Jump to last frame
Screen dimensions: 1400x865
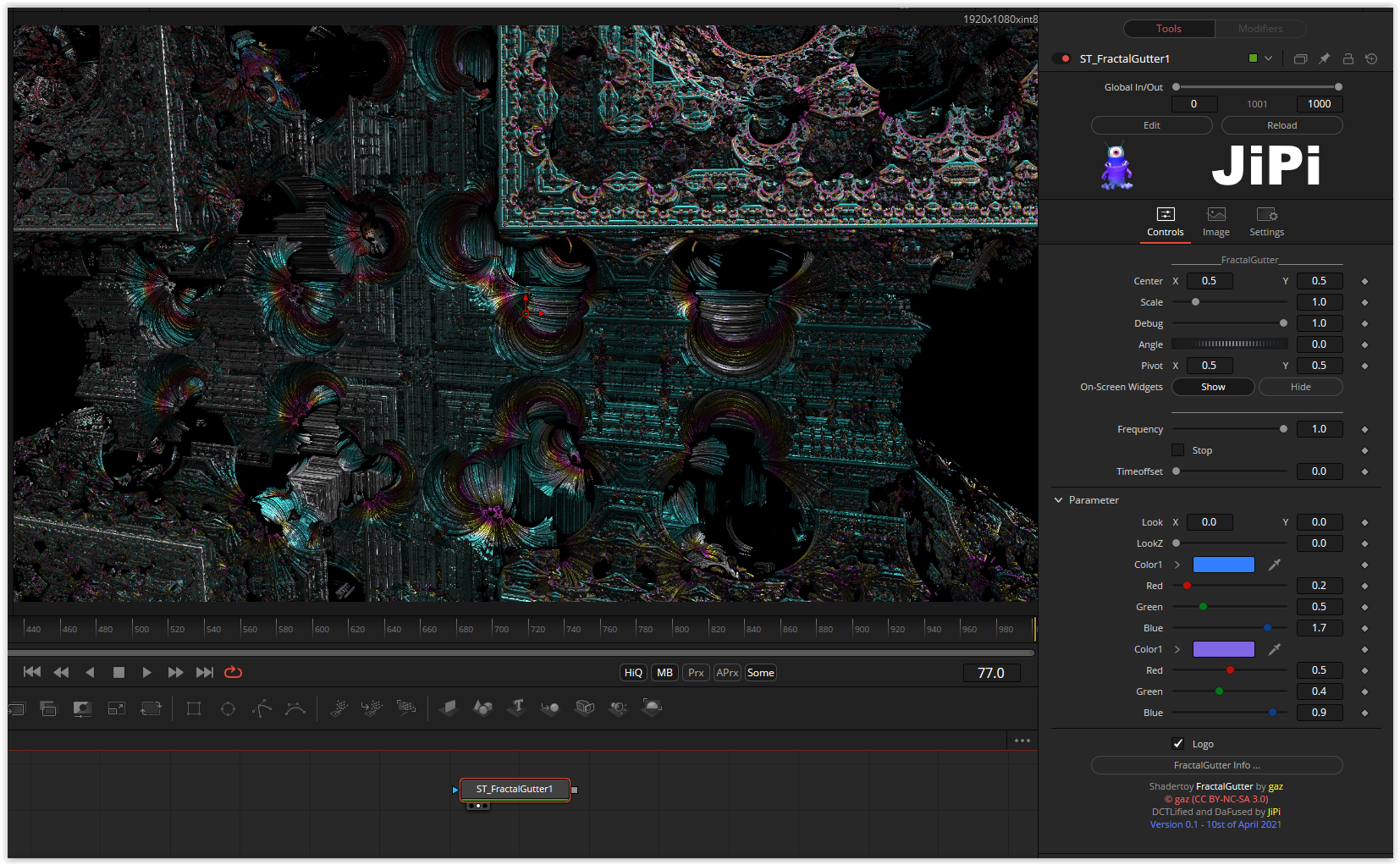tap(204, 672)
